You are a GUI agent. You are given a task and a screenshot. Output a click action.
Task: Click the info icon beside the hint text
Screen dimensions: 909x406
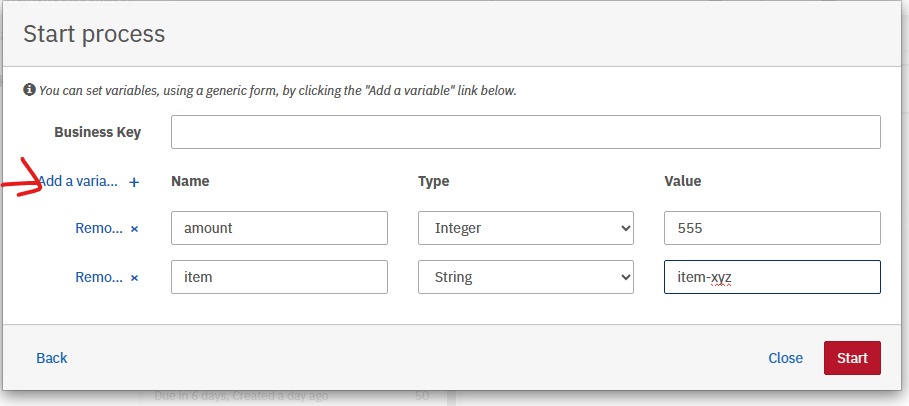pos(29,90)
